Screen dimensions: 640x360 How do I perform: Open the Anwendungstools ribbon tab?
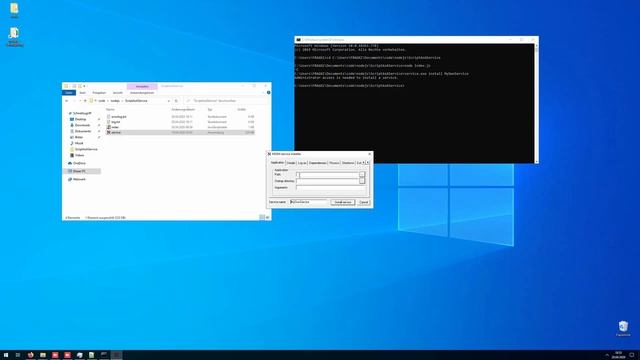[142, 93]
